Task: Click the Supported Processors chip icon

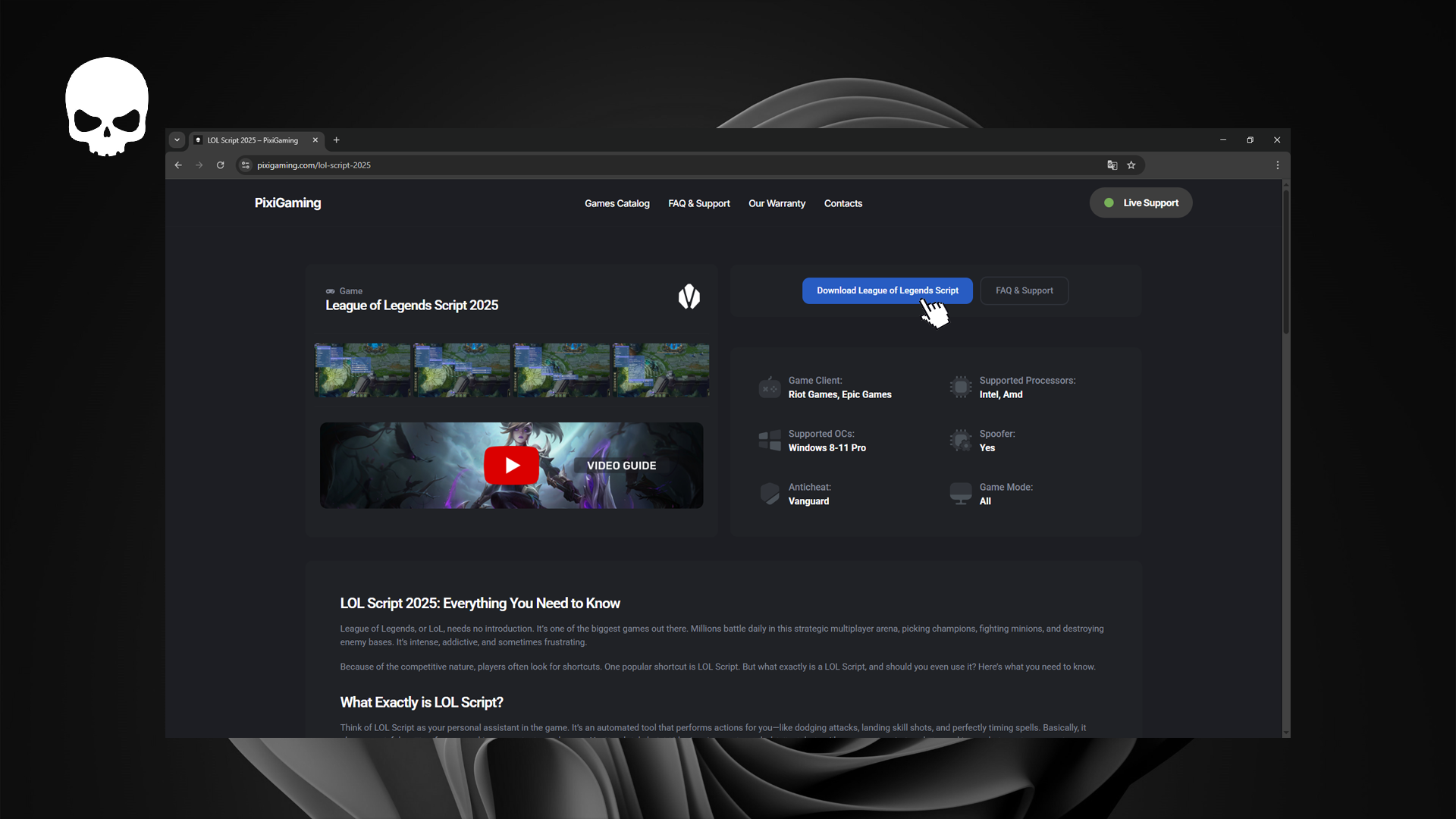Action: tap(960, 388)
